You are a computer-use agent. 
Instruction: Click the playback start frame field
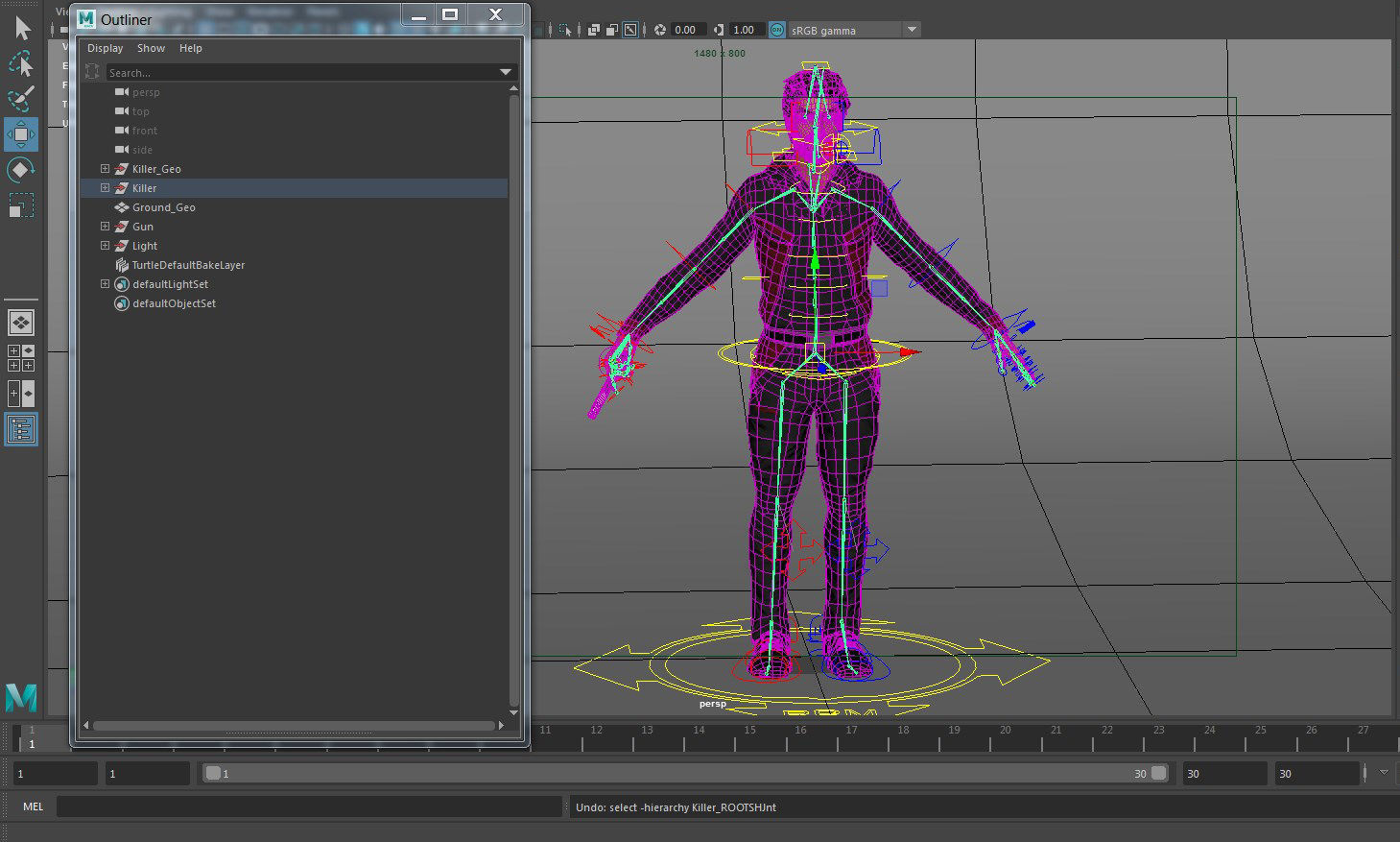tap(147, 773)
